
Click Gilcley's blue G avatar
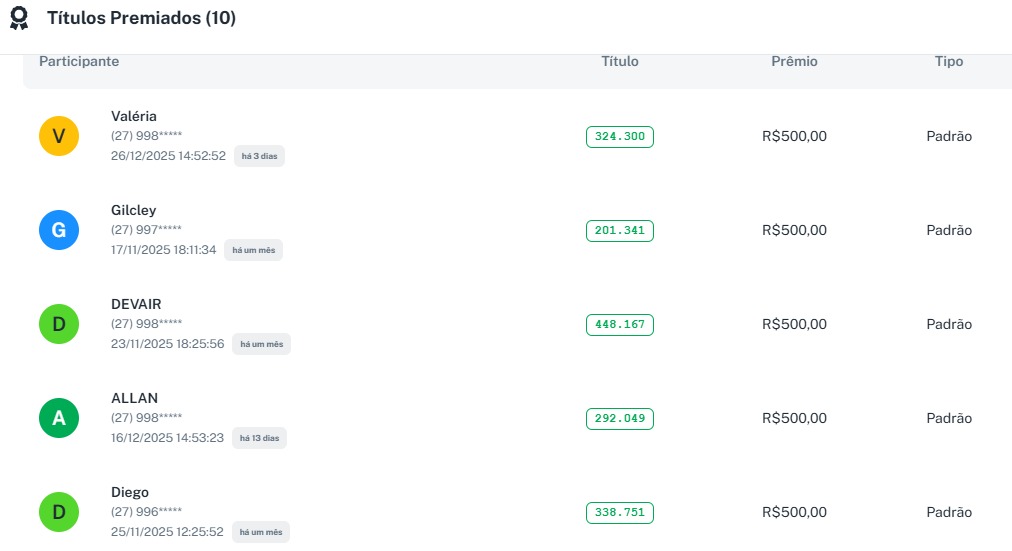point(59,230)
